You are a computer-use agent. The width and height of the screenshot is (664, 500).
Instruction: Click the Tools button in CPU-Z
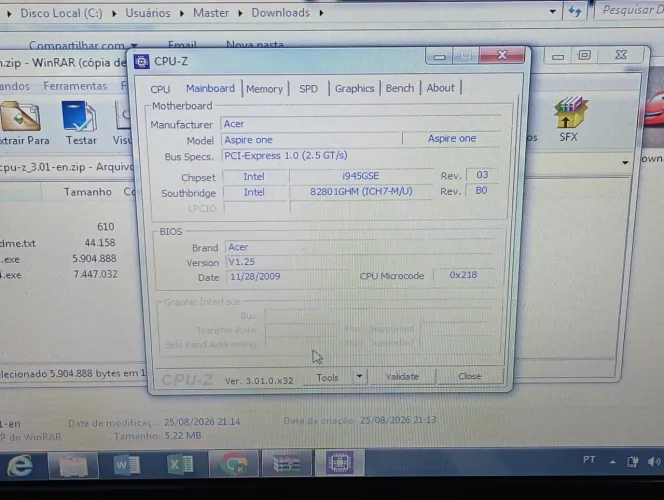pyautogui.click(x=327, y=378)
